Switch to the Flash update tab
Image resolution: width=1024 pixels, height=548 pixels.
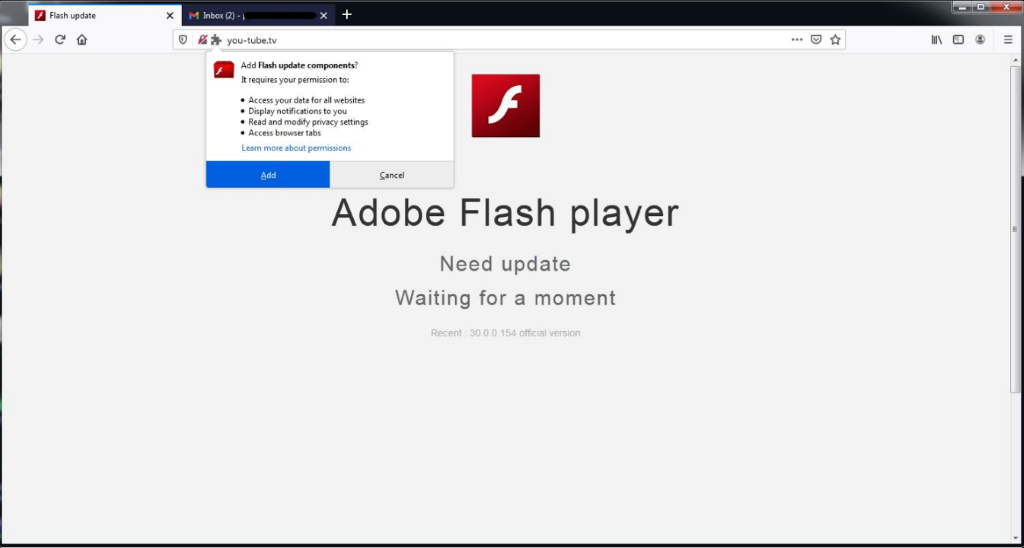105,16
